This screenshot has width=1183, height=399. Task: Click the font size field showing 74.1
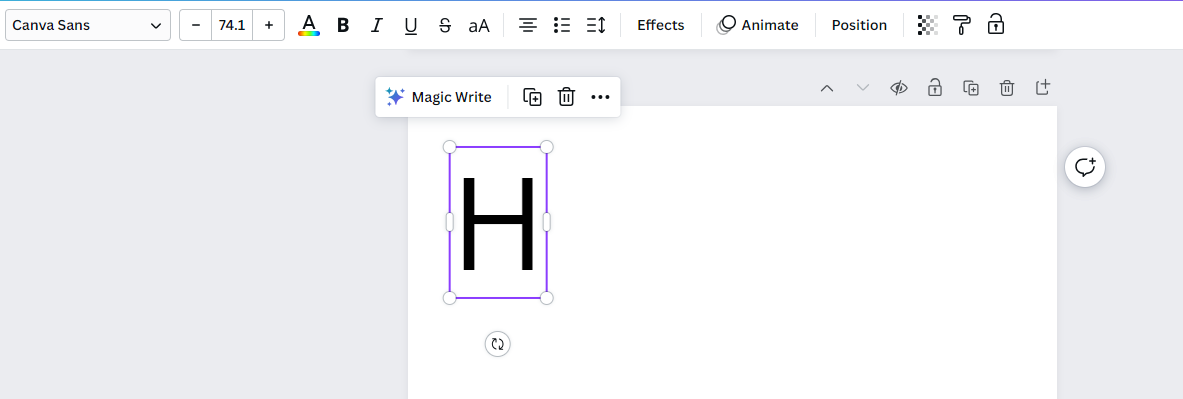click(x=232, y=25)
